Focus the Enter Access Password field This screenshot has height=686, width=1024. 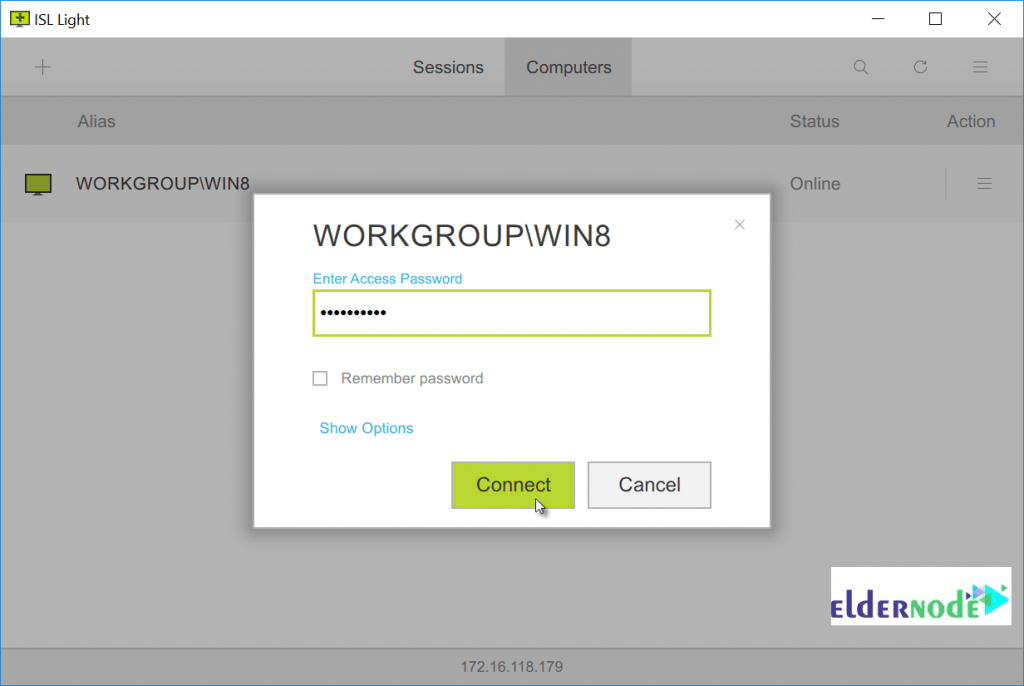(x=511, y=313)
